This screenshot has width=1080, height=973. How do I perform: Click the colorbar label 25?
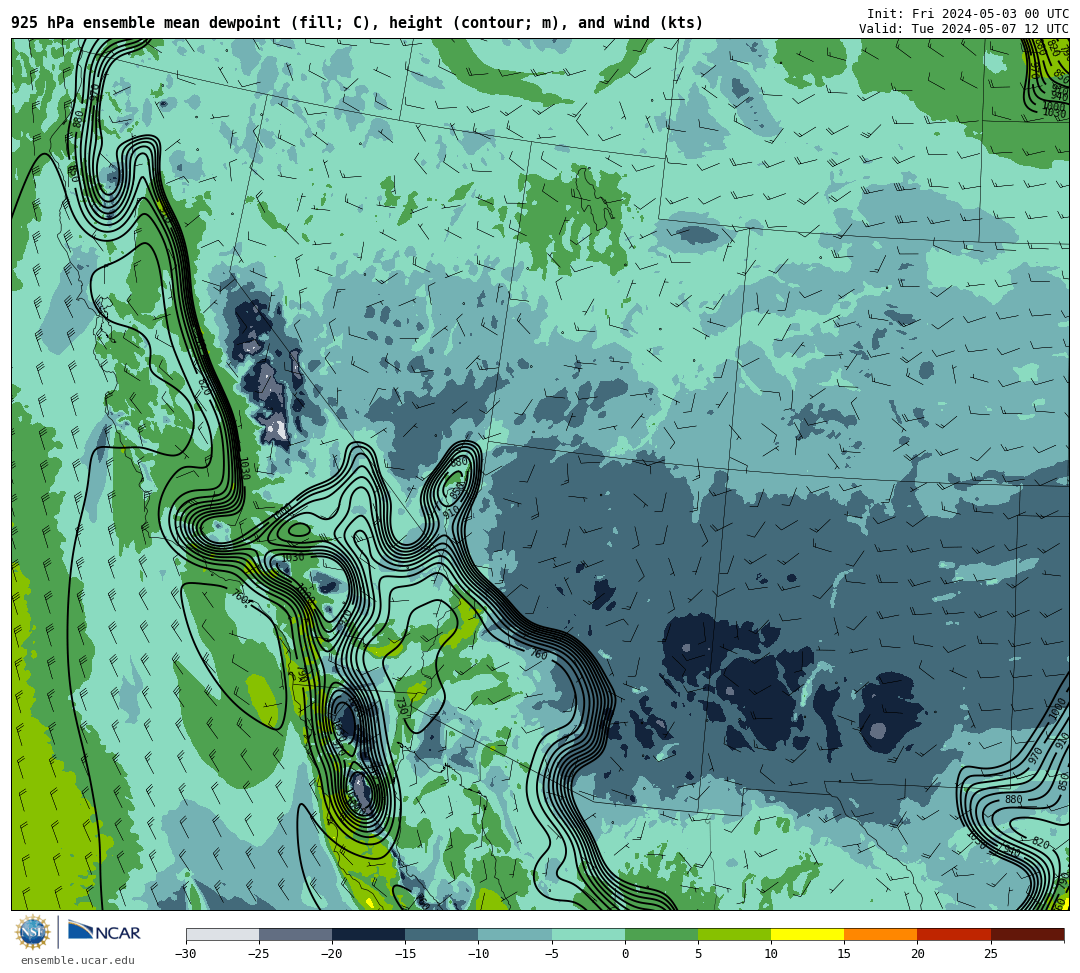(x=990, y=954)
